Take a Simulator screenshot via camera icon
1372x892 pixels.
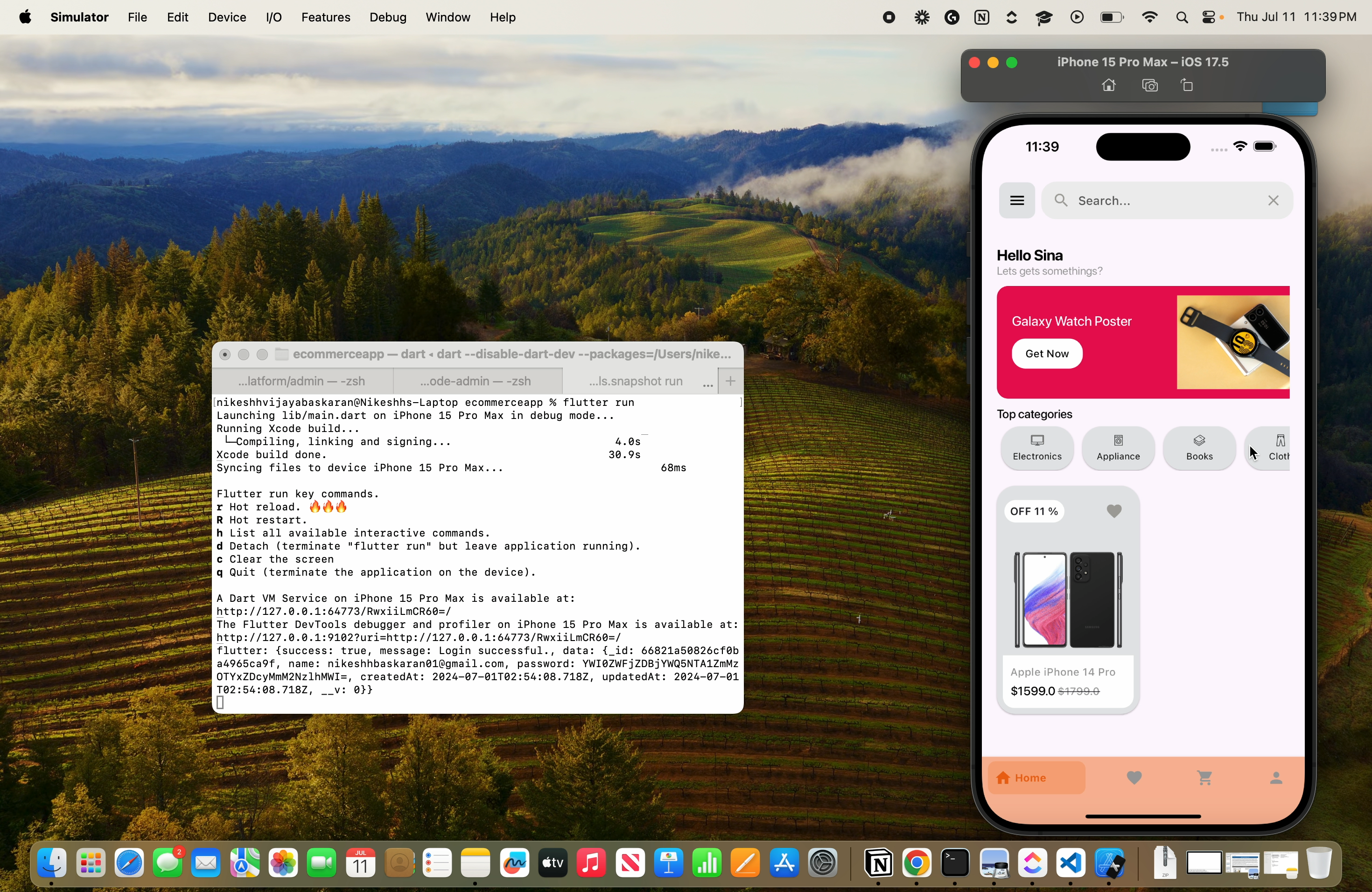click(1150, 86)
